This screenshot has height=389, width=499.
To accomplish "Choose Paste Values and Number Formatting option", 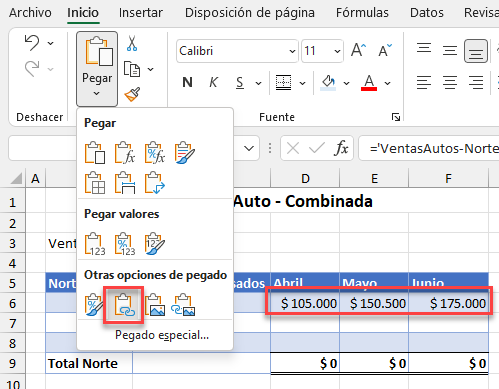I will pyautogui.click(x=125, y=244).
